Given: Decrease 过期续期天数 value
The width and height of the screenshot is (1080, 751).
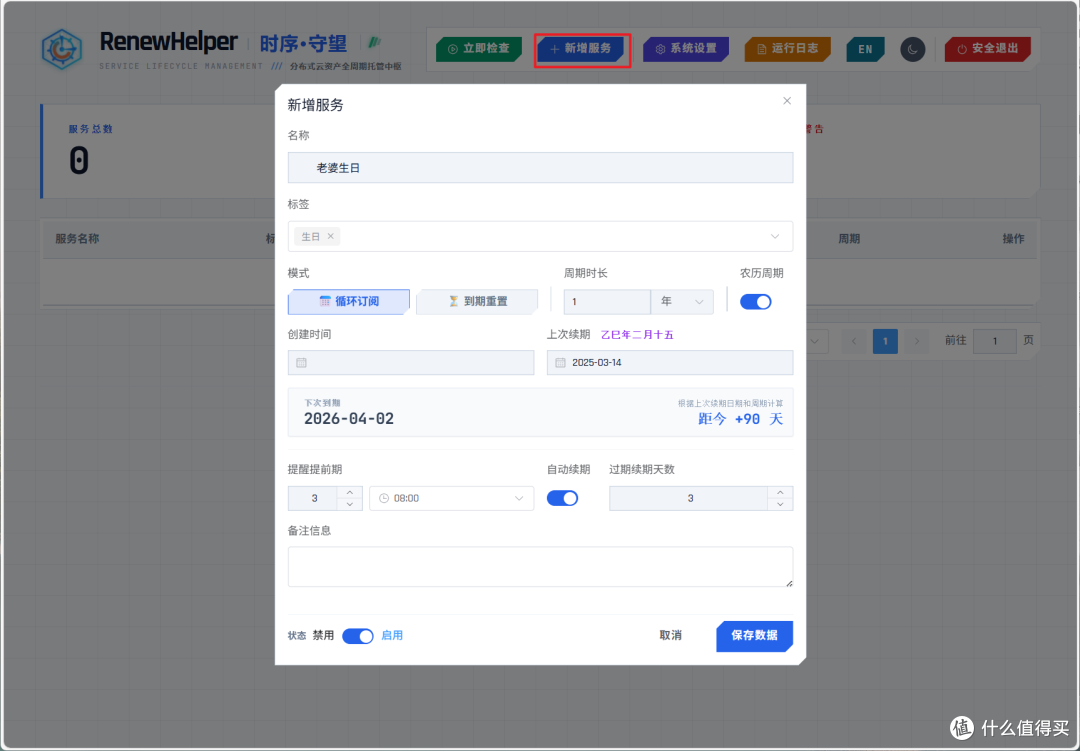Looking at the screenshot, I should pos(780,504).
